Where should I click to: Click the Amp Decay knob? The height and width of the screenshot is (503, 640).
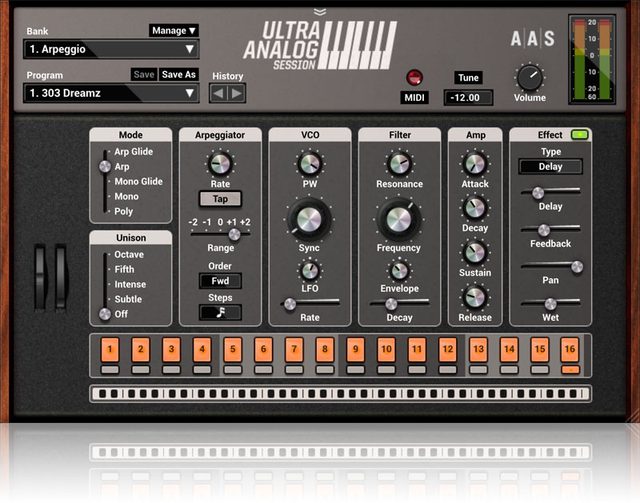475,208
